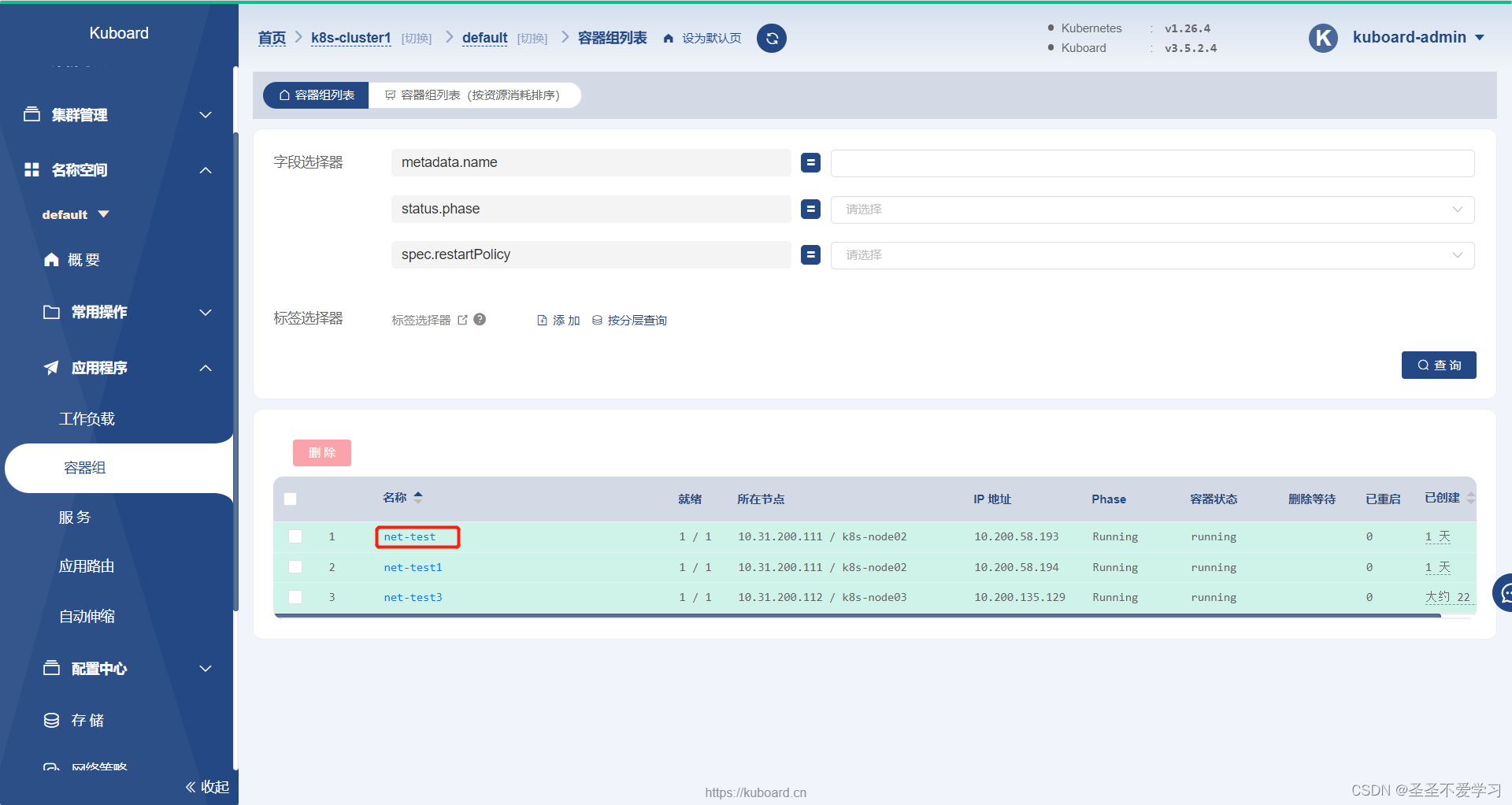Viewport: 1512px width, 805px height.
Task: Sort table by 名称 column arrows
Action: click(418, 497)
